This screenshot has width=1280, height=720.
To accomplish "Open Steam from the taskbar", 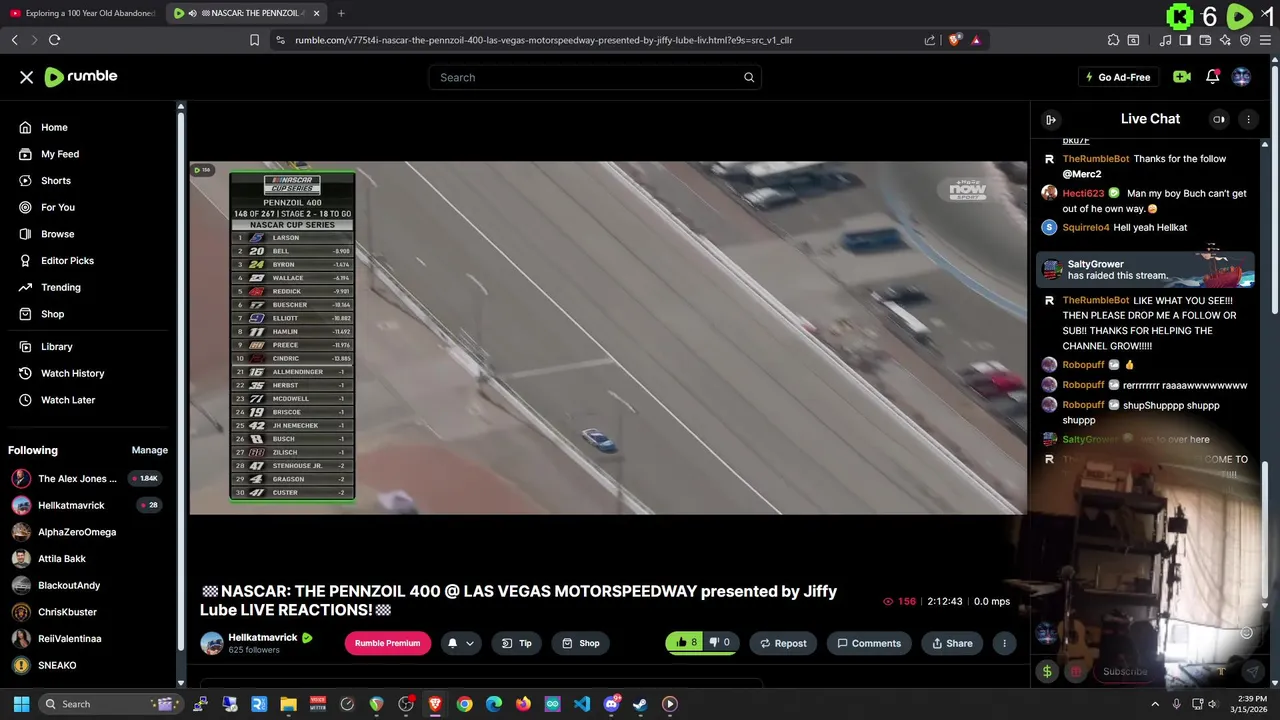I will tap(640, 704).
